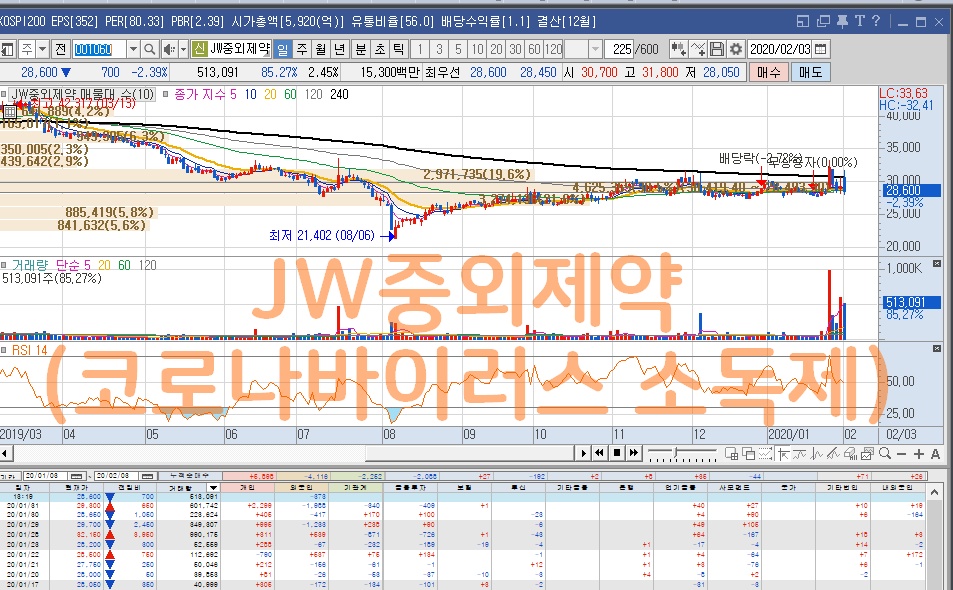Zoom in the chart with the plus icon
This screenshot has height=590, width=953.
click(918, 454)
